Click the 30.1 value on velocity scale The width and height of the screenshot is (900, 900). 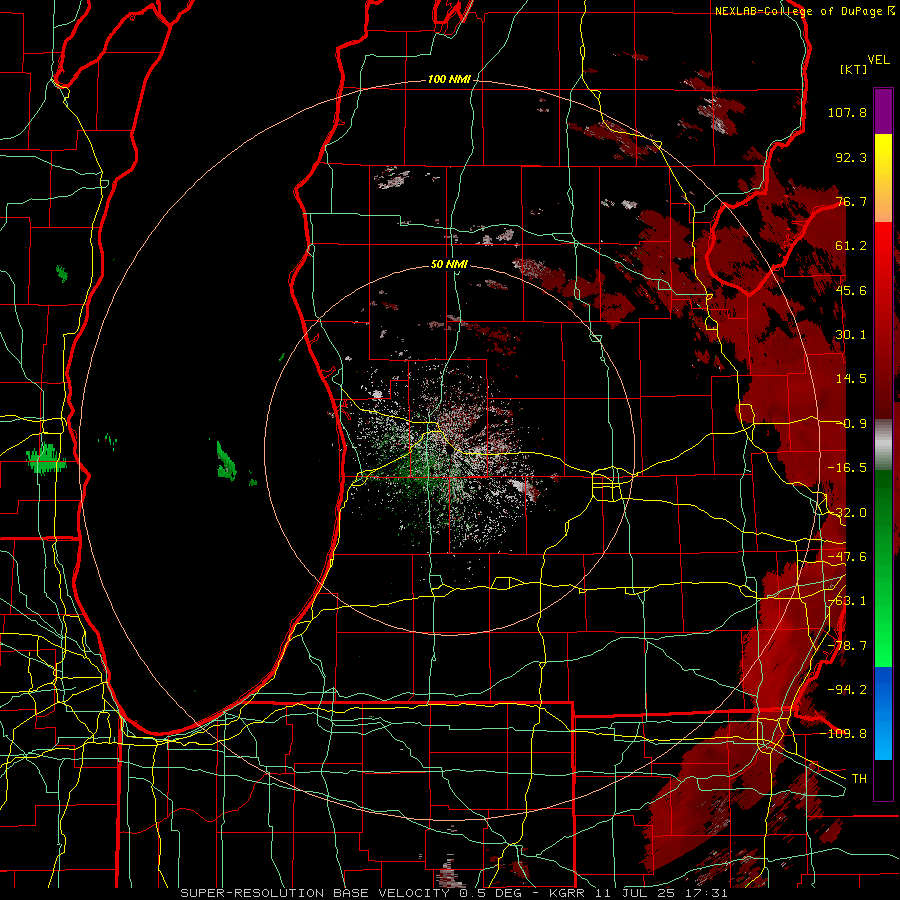pyautogui.click(x=851, y=335)
